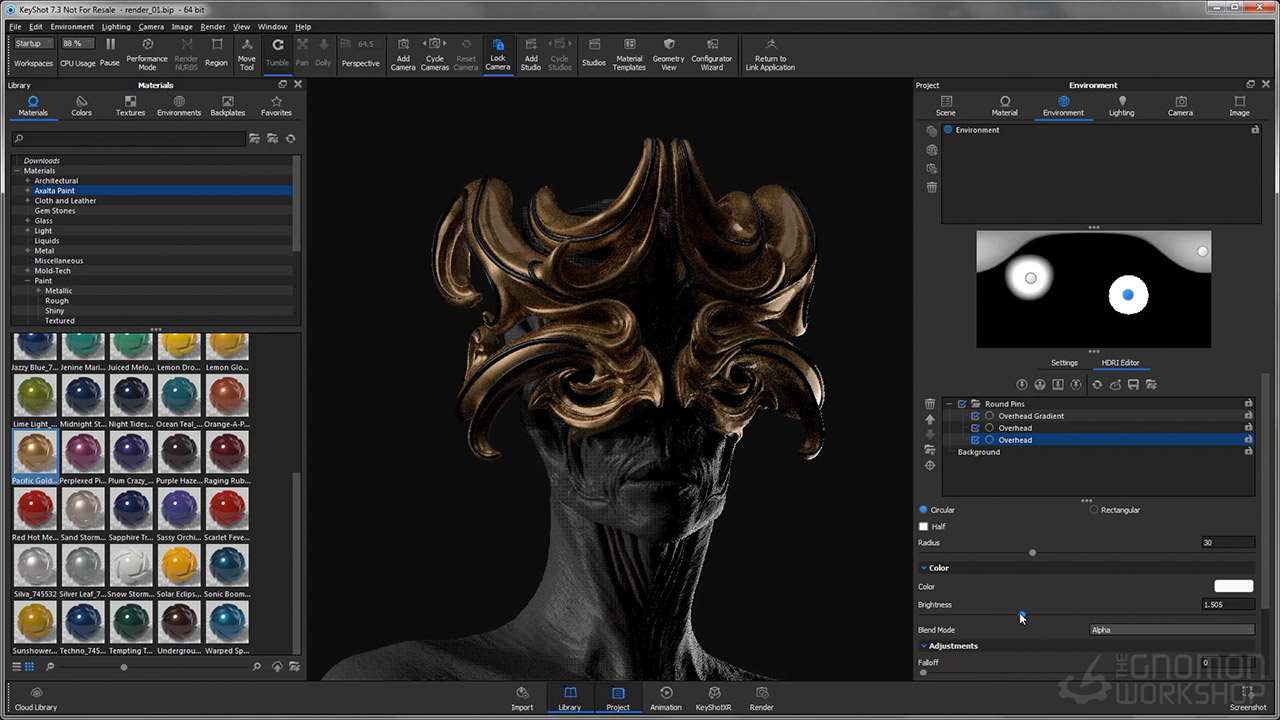Open the Render menu

[x=212, y=27]
